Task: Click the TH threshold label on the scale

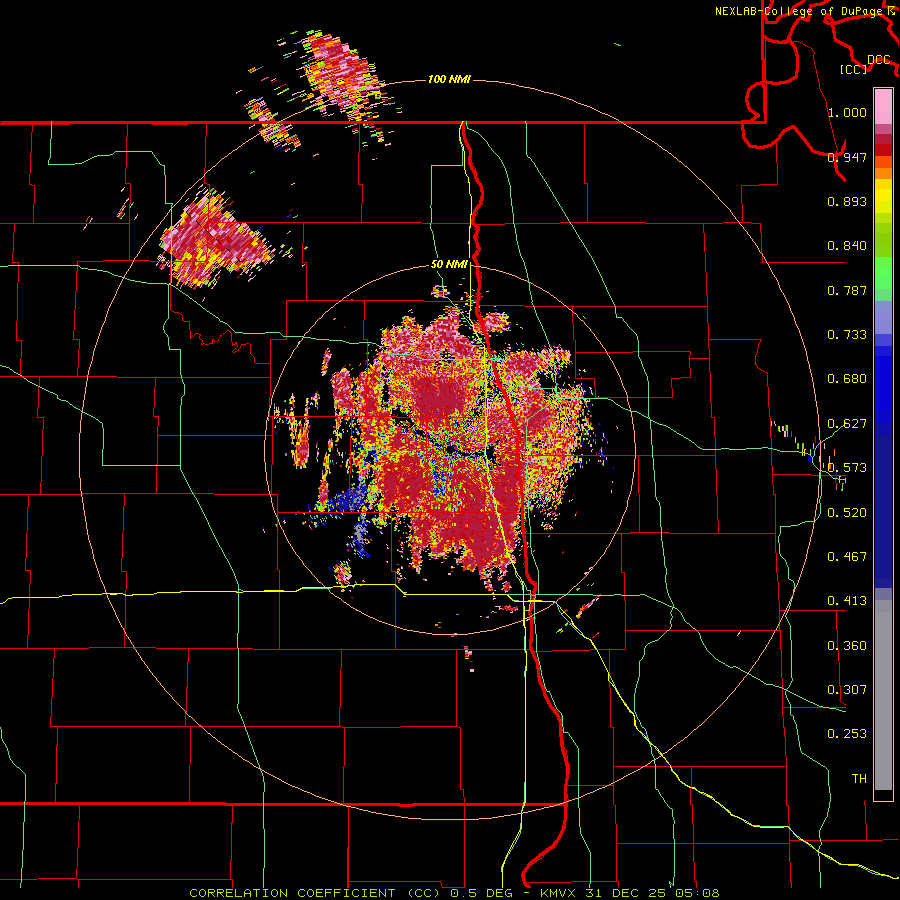Action: tap(859, 779)
